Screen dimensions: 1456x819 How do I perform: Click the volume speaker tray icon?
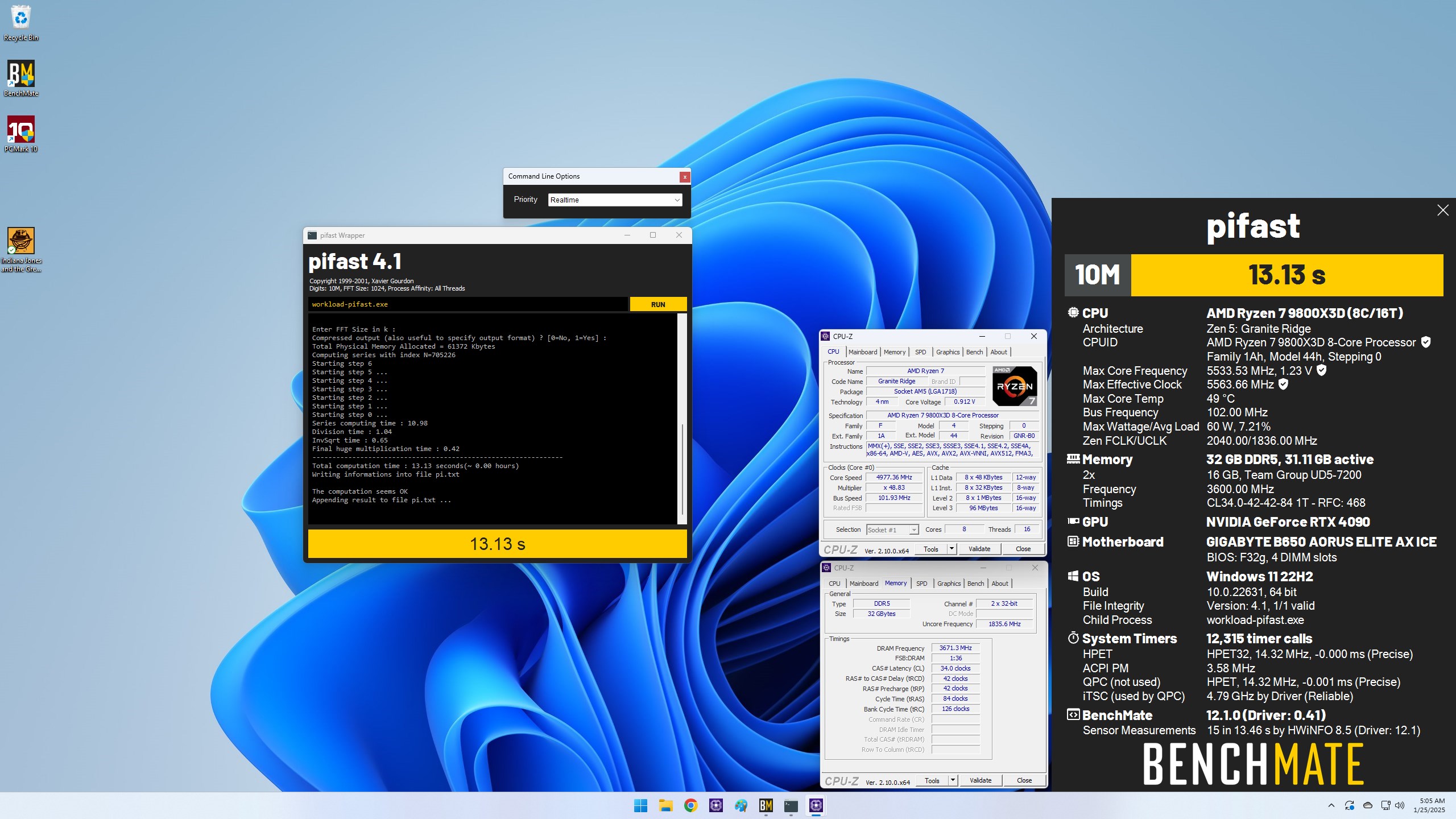(x=1400, y=805)
